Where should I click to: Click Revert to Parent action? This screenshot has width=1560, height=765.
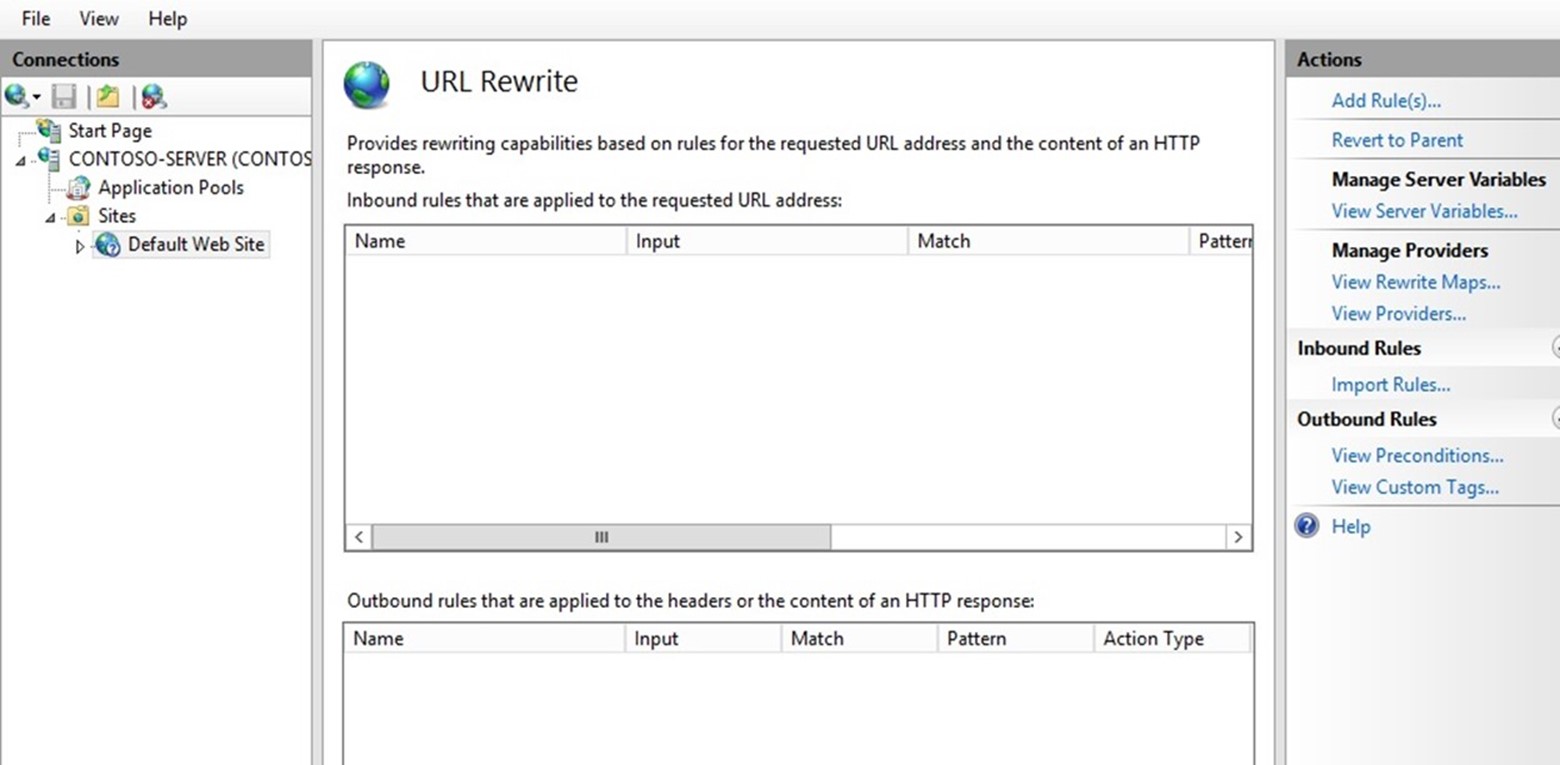pyautogui.click(x=1397, y=140)
